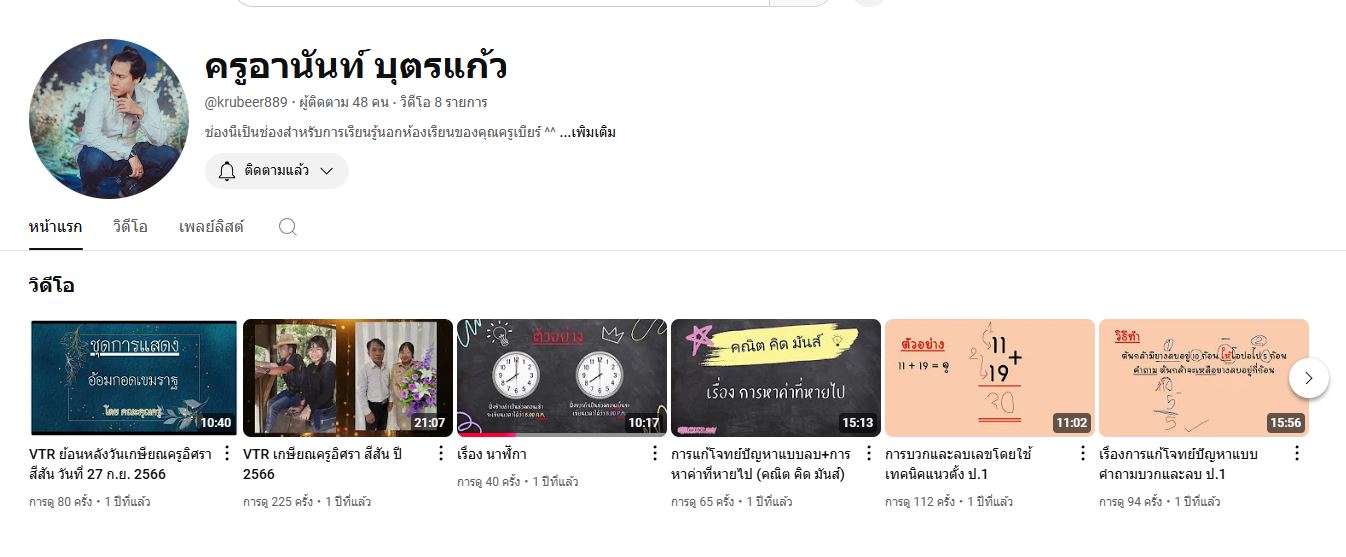Image resolution: width=1346 pixels, height=557 pixels.
Task: Click the next arrow on video carousel
Action: click(1309, 378)
